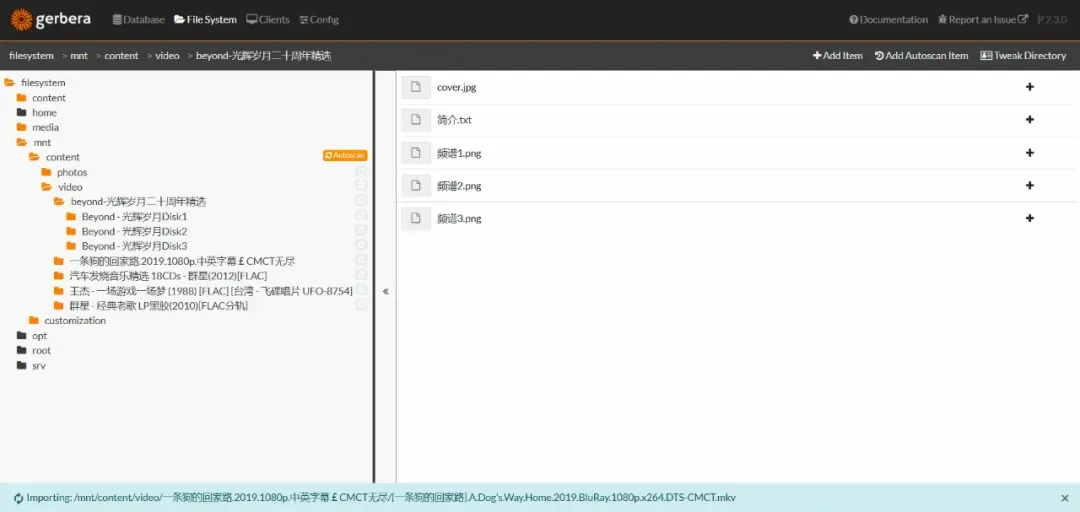Add 频谱2.png using its plus icon
This screenshot has width=1080, height=512.
[x=1029, y=186]
